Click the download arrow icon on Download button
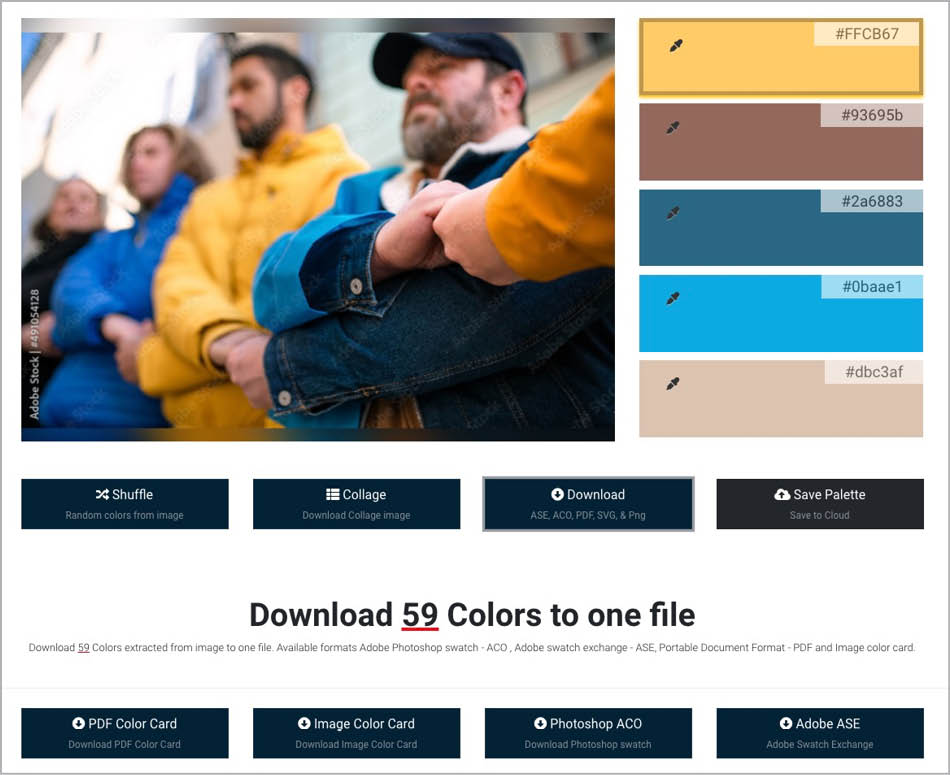Viewport: 950px width, 775px height. (x=558, y=494)
